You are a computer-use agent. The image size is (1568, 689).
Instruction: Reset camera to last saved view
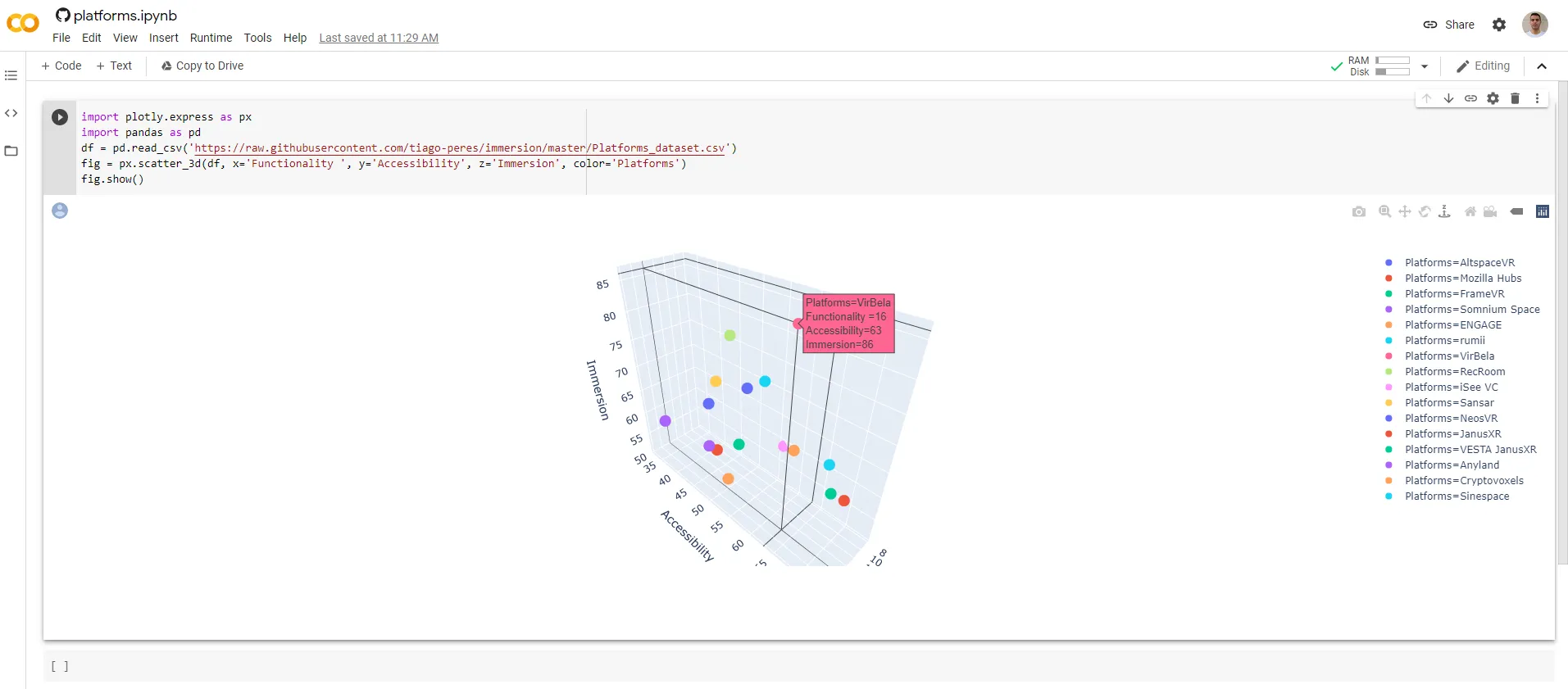coord(1490,211)
